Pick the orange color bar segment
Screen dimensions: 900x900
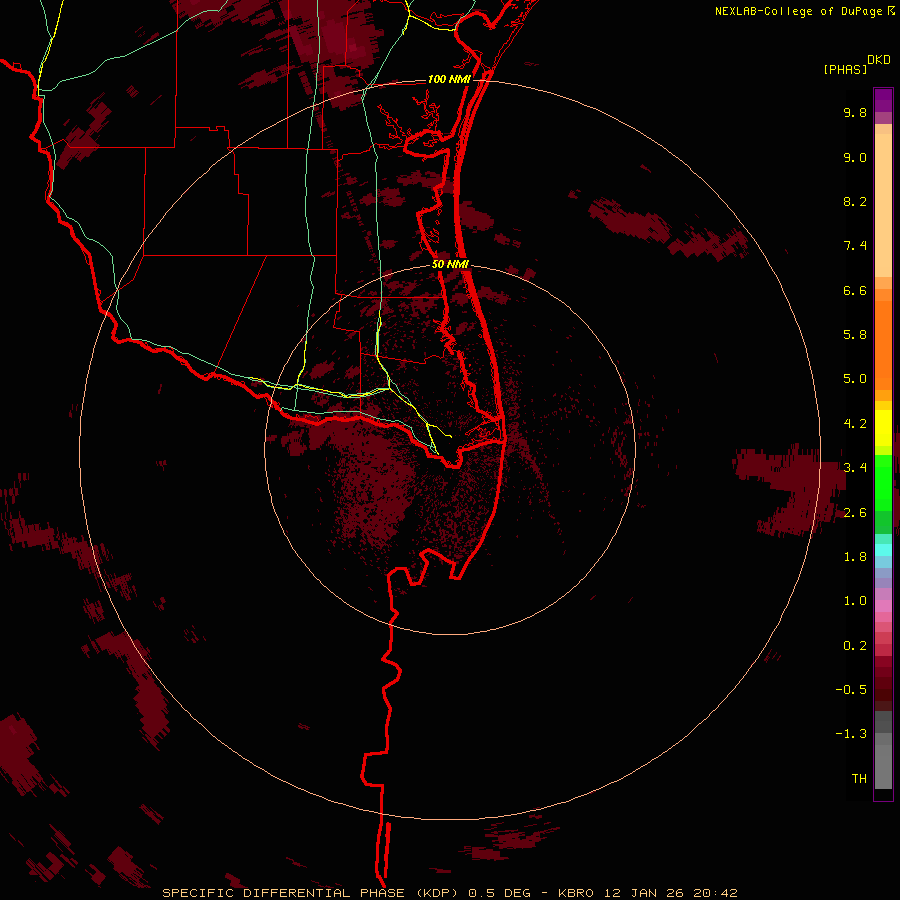883,346
